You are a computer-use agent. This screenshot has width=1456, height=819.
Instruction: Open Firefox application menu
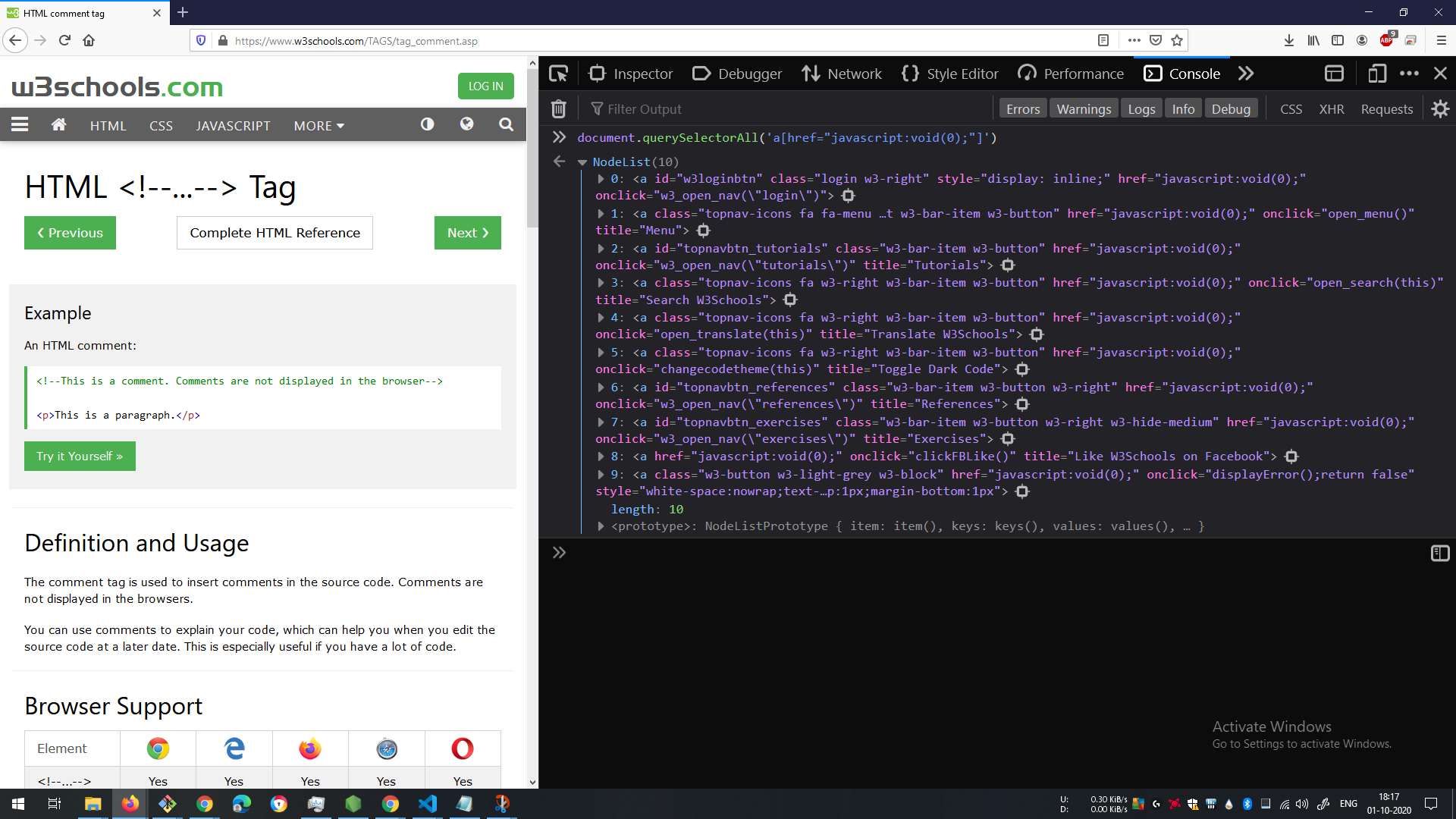[x=1442, y=40]
